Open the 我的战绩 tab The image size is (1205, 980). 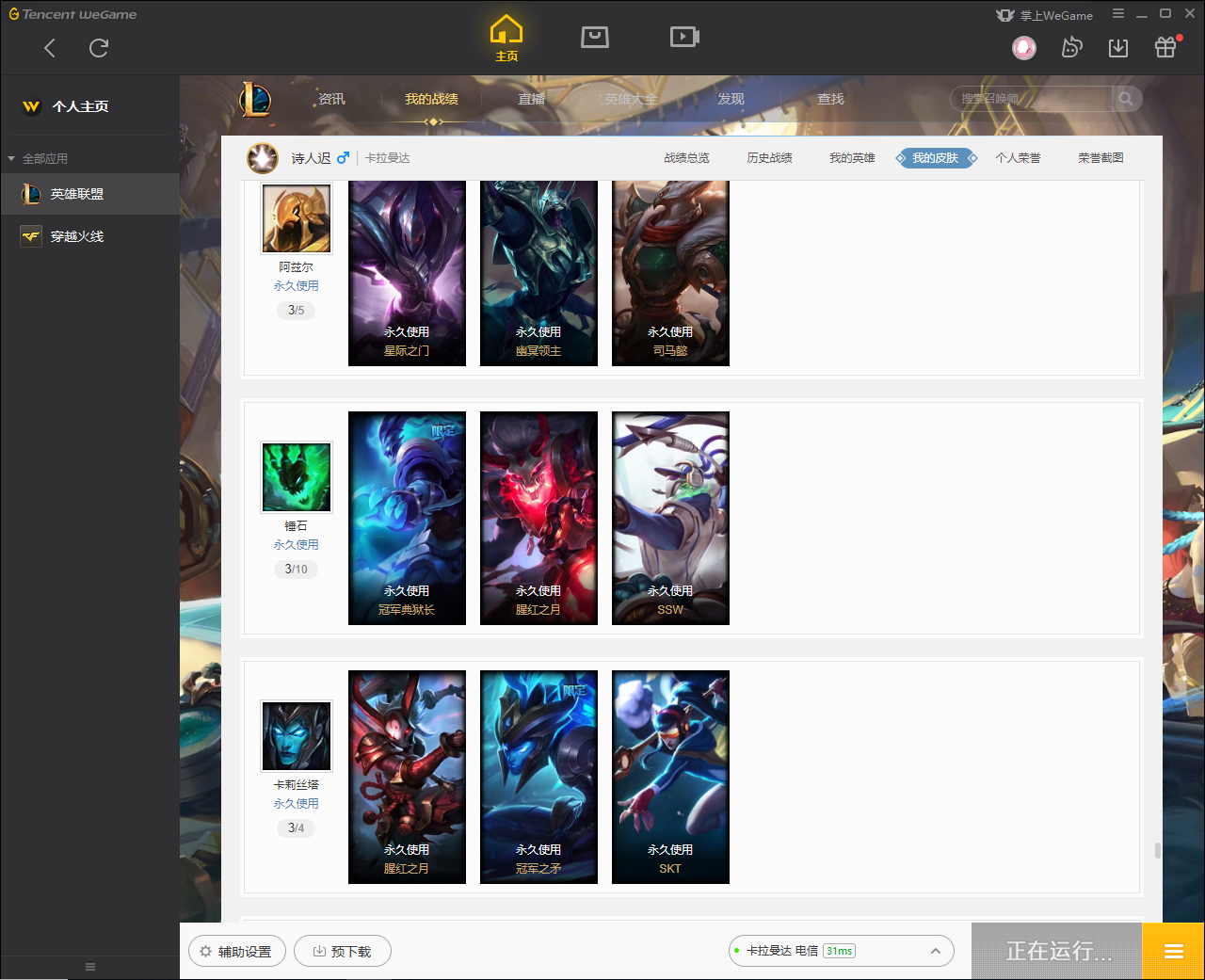(x=431, y=99)
